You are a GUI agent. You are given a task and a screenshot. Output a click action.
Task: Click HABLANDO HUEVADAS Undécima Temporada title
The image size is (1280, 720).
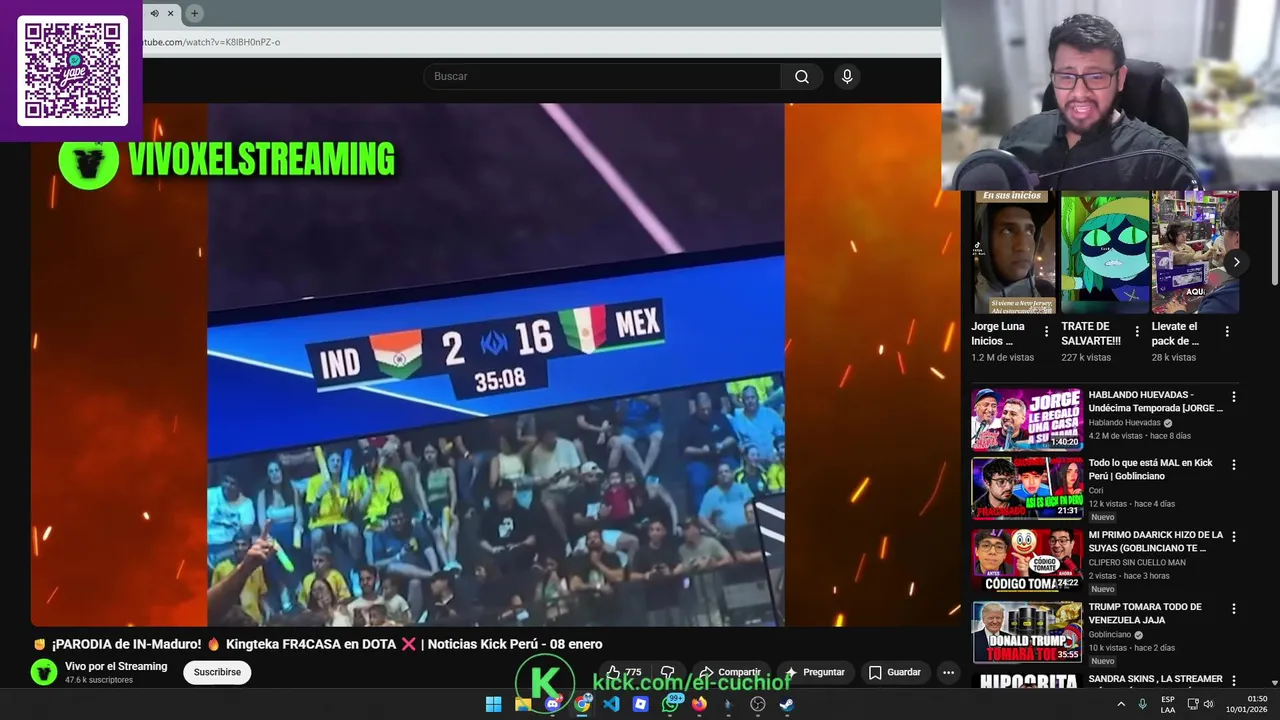pos(1156,401)
